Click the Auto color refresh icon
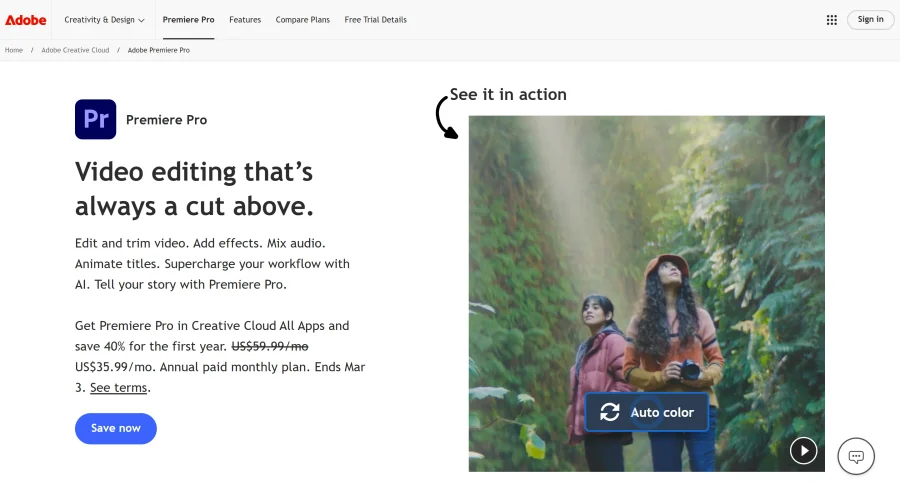This screenshot has height=500, width=900. (610, 412)
